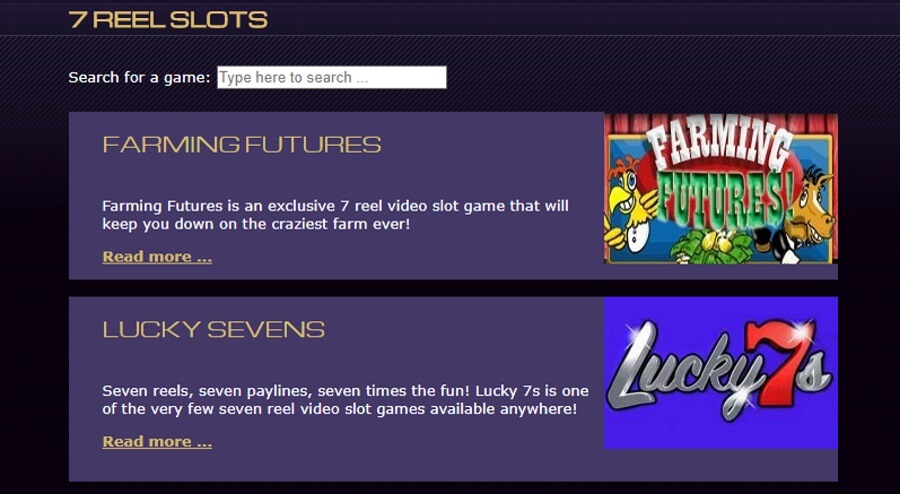Viewport: 900px width, 494px height.
Task: Open the Lucky 7s game thumbnail
Action: [720, 372]
